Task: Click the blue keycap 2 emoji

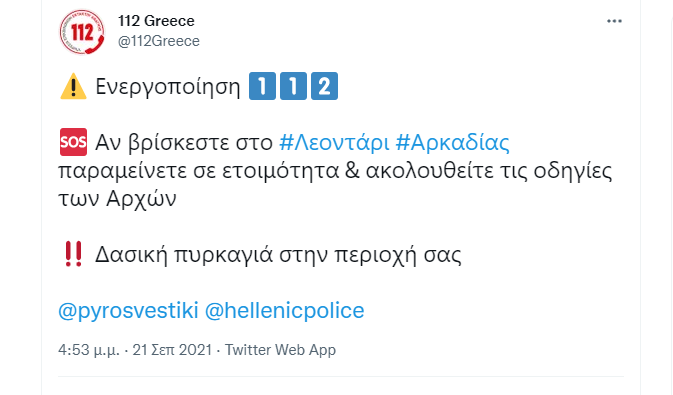Action: (x=324, y=86)
